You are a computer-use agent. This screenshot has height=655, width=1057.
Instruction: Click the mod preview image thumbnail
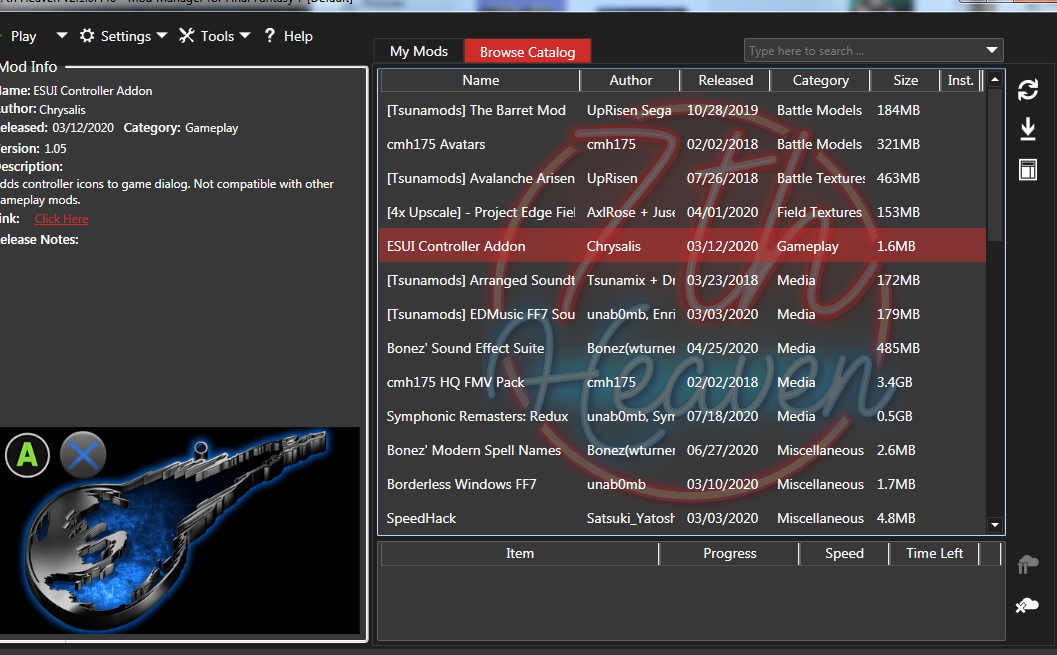(x=179, y=530)
